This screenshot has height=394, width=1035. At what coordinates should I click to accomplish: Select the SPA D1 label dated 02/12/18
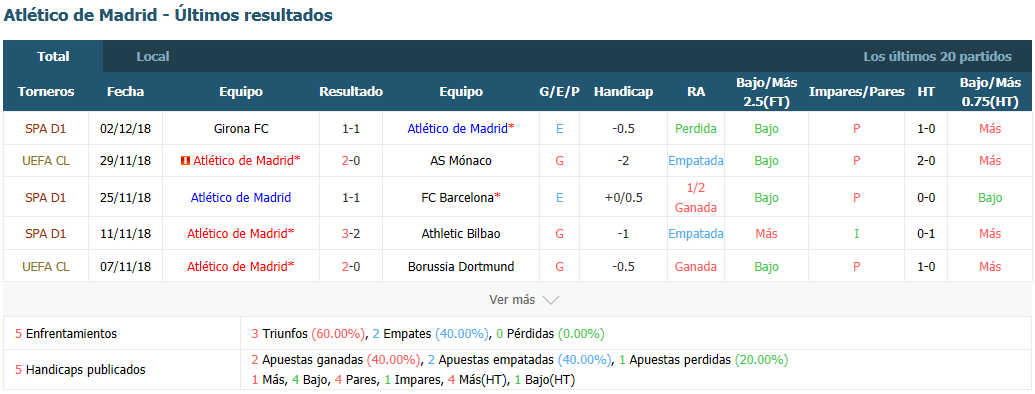(46, 129)
